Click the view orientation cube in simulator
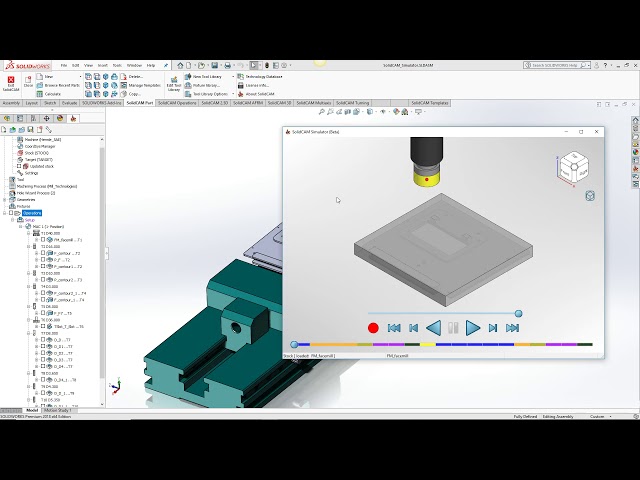Viewport: 640px width, 480px height. point(573,166)
